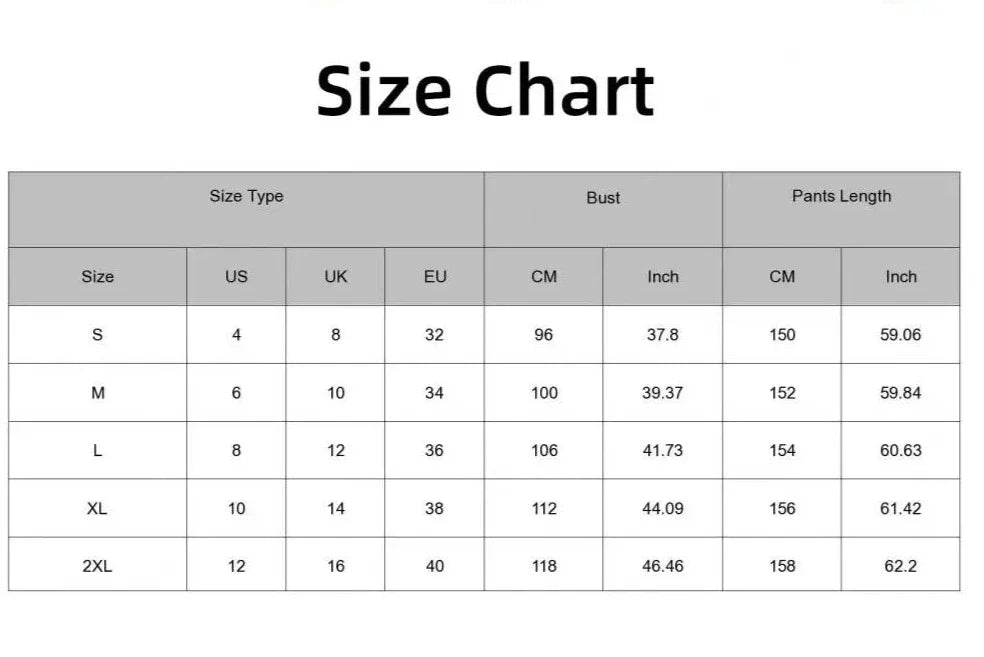The height and width of the screenshot is (657, 984).
Task: Click the Bust column header
Action: pyautogui.click(x=603, y=198)
